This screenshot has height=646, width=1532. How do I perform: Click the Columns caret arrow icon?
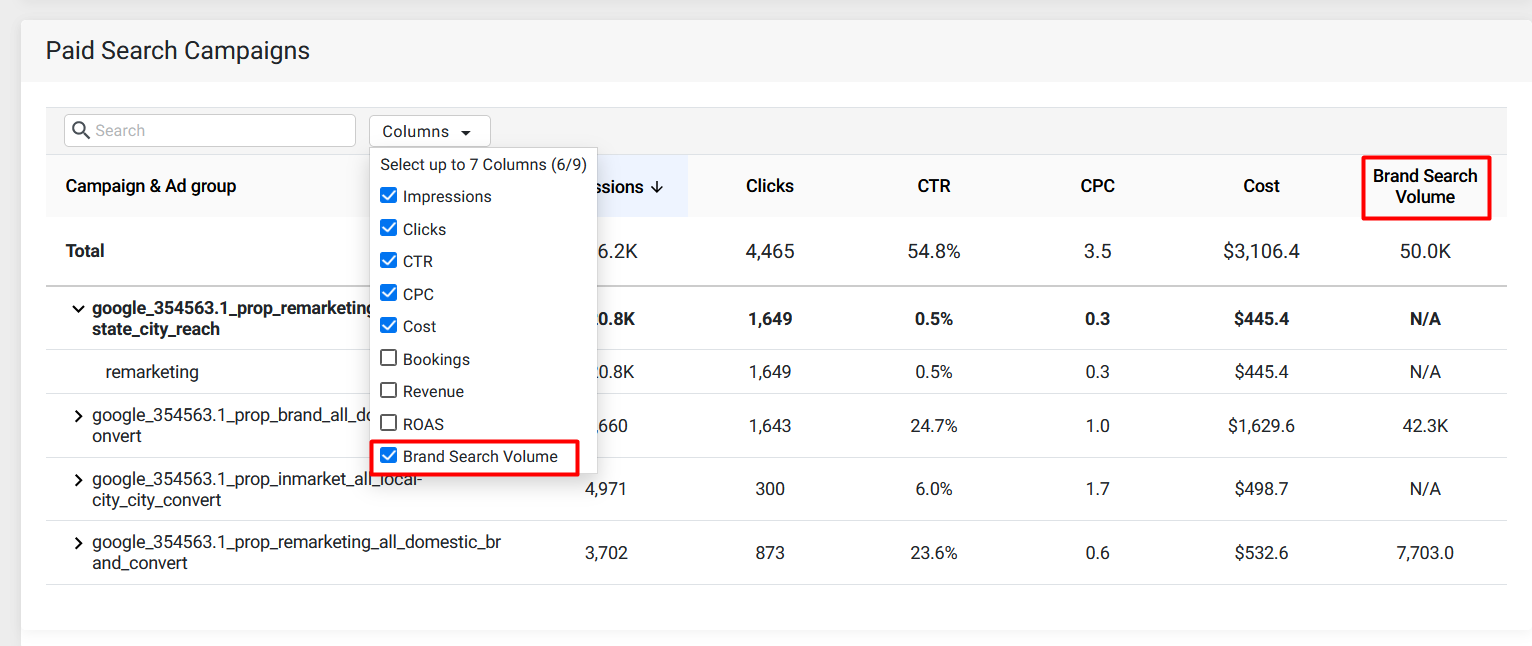(465, 132)
